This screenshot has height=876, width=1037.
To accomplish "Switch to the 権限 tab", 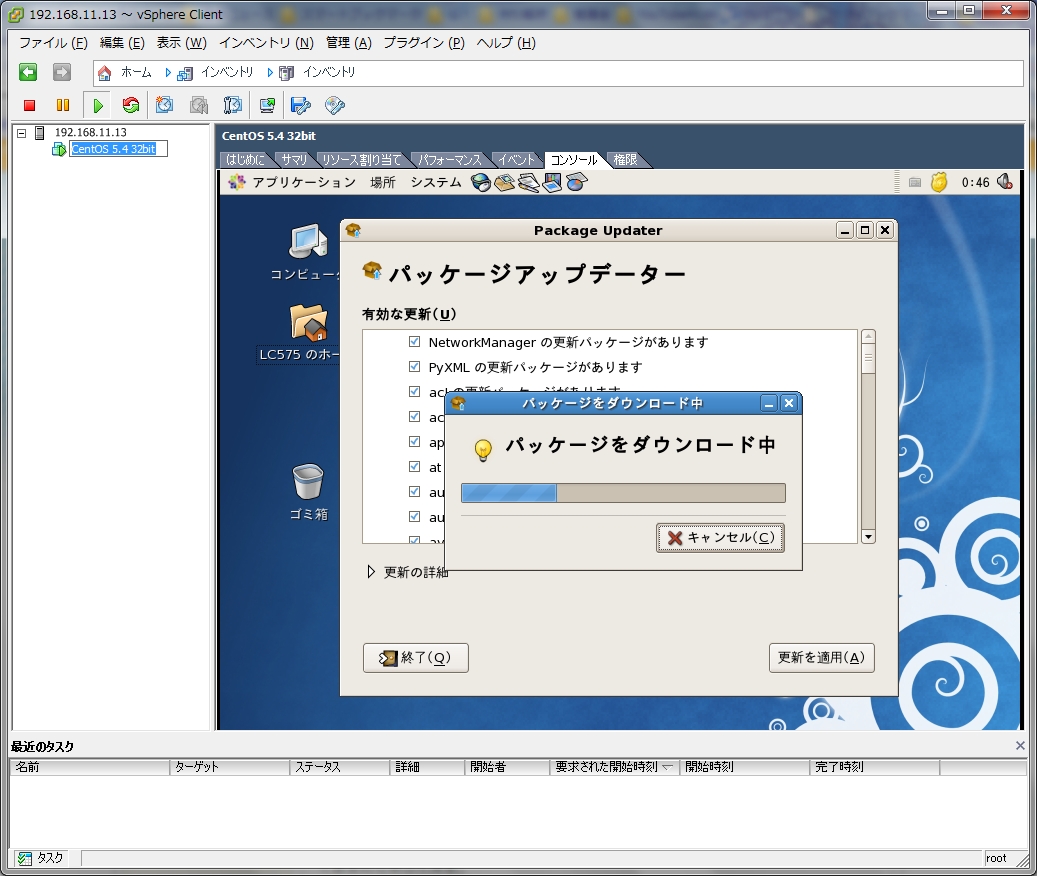I will [x=625, y=159].
